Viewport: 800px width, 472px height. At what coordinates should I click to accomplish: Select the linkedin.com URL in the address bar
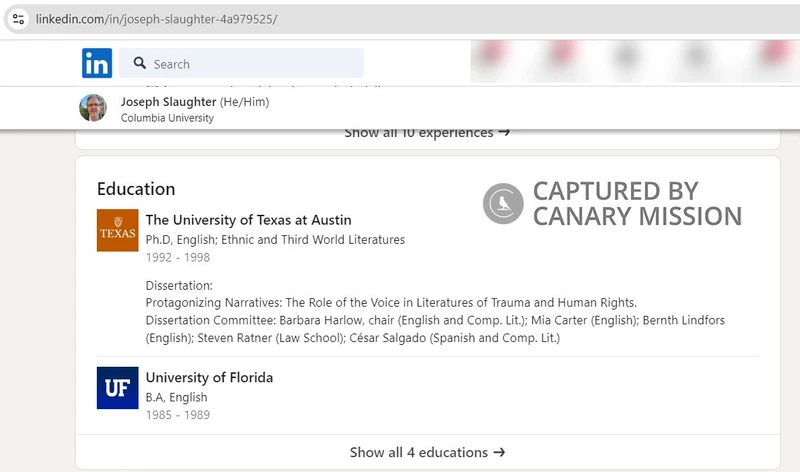(157, 19)
